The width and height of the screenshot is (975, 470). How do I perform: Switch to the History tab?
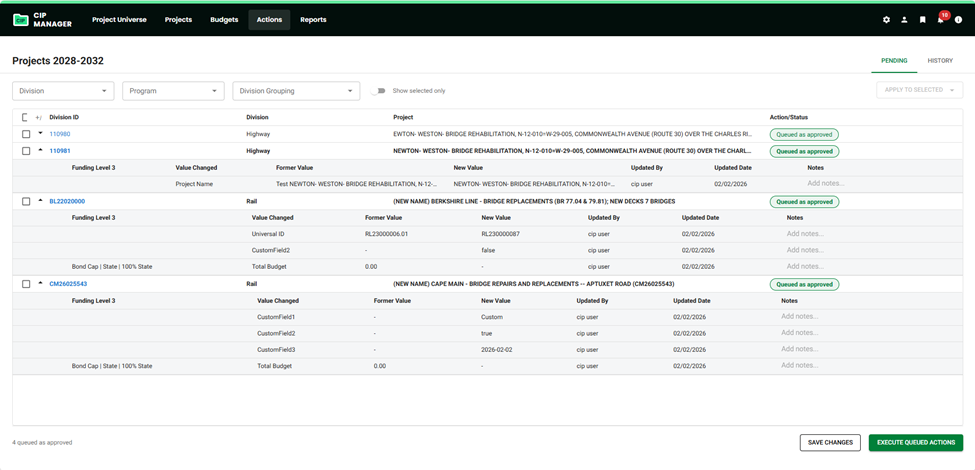click(x=939, y=61)
